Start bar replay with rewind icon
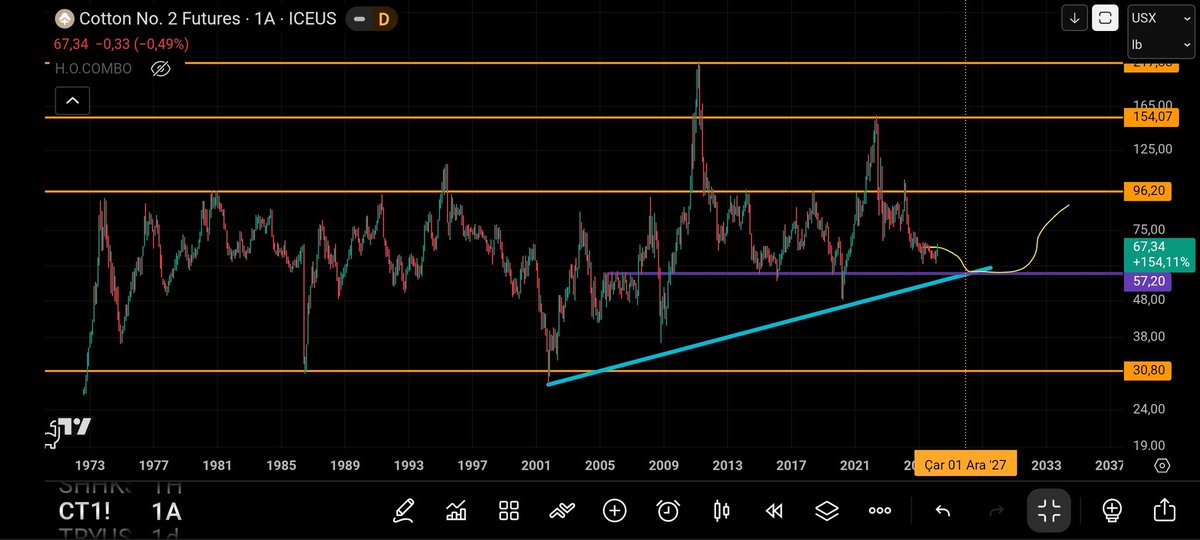This screenshot has height=540, width=1200. [773, 511]
